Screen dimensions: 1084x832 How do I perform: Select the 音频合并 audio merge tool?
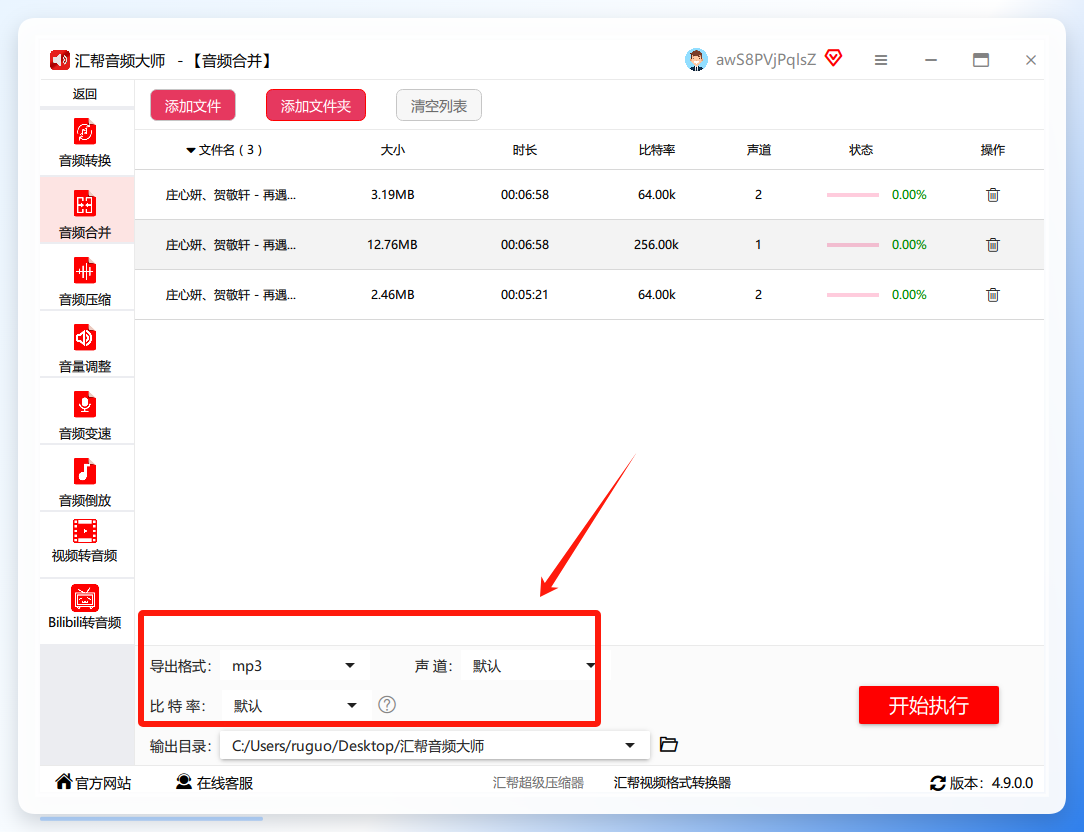pyautogui.click(x=85, y=211)
